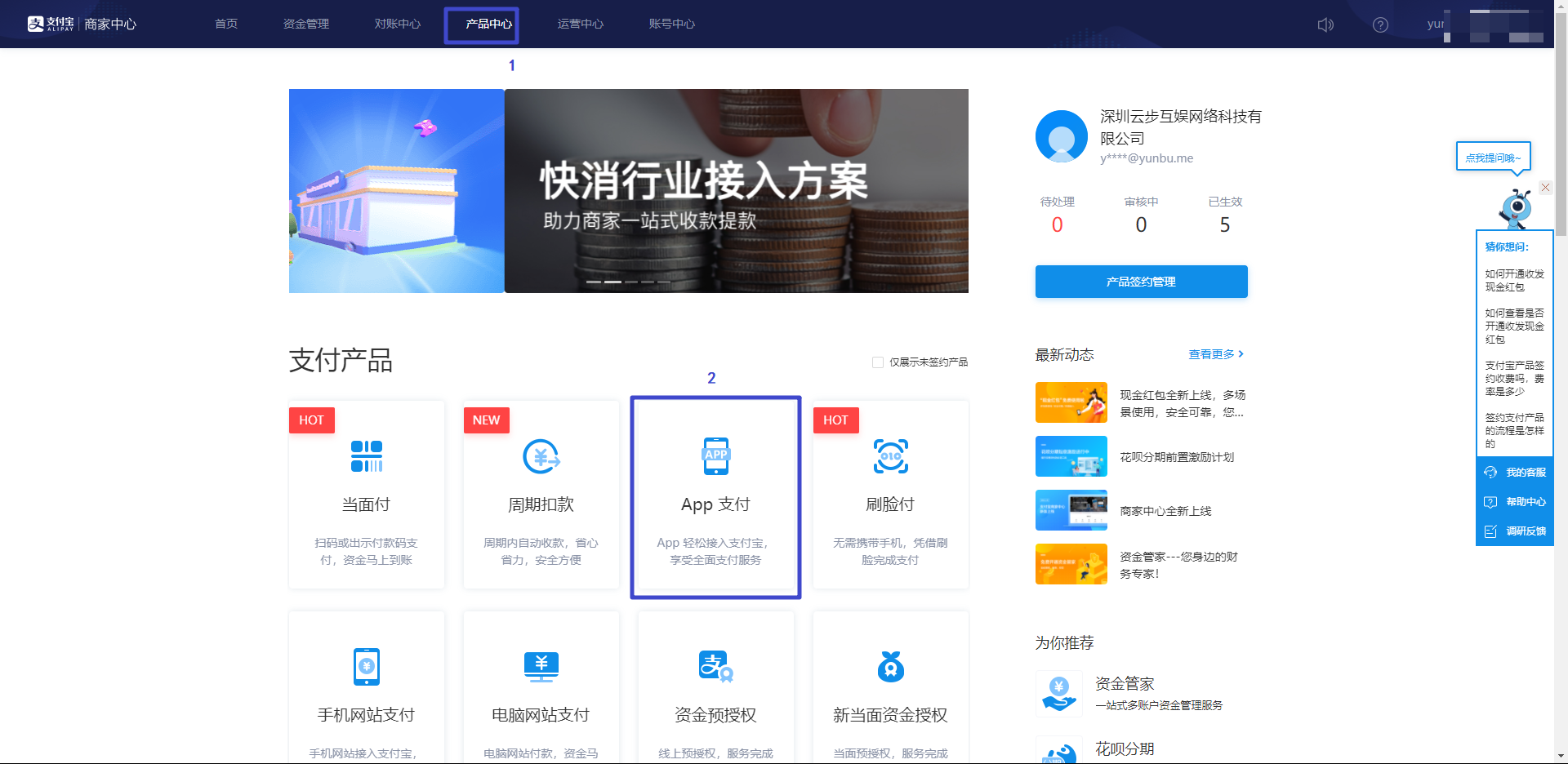This screenshot has height=764, width=1568.
Task: Open news 花呗分期前置激励计划
Action: pos(1177,457)
